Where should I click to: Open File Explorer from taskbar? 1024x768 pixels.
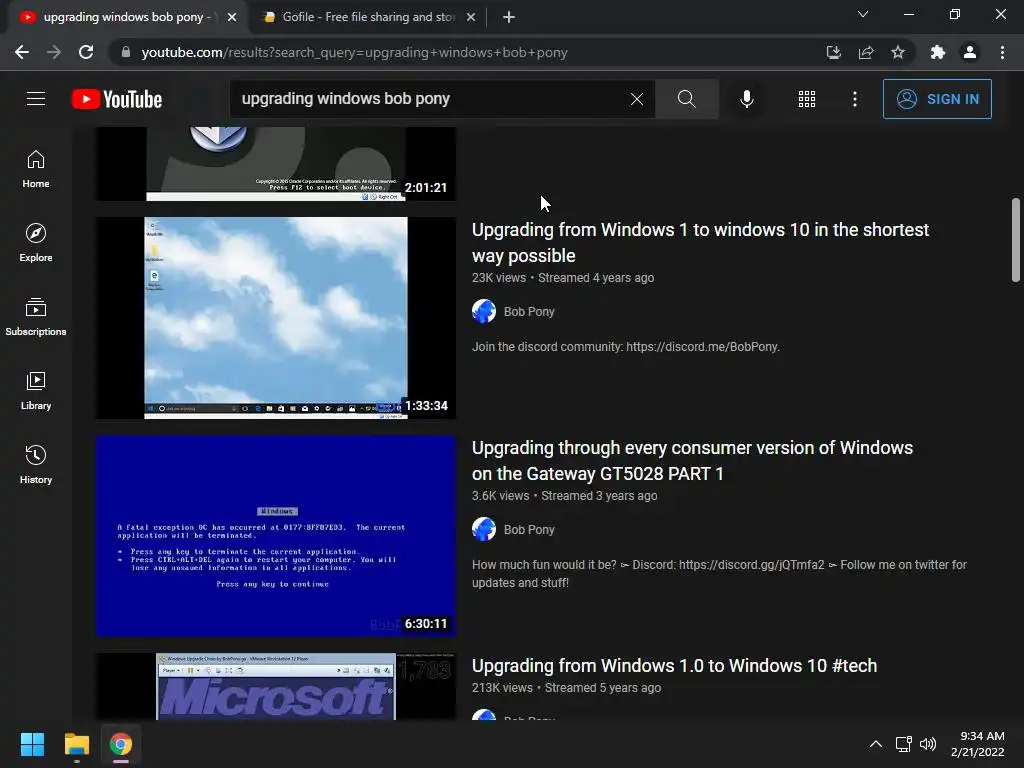coord(76,744)
